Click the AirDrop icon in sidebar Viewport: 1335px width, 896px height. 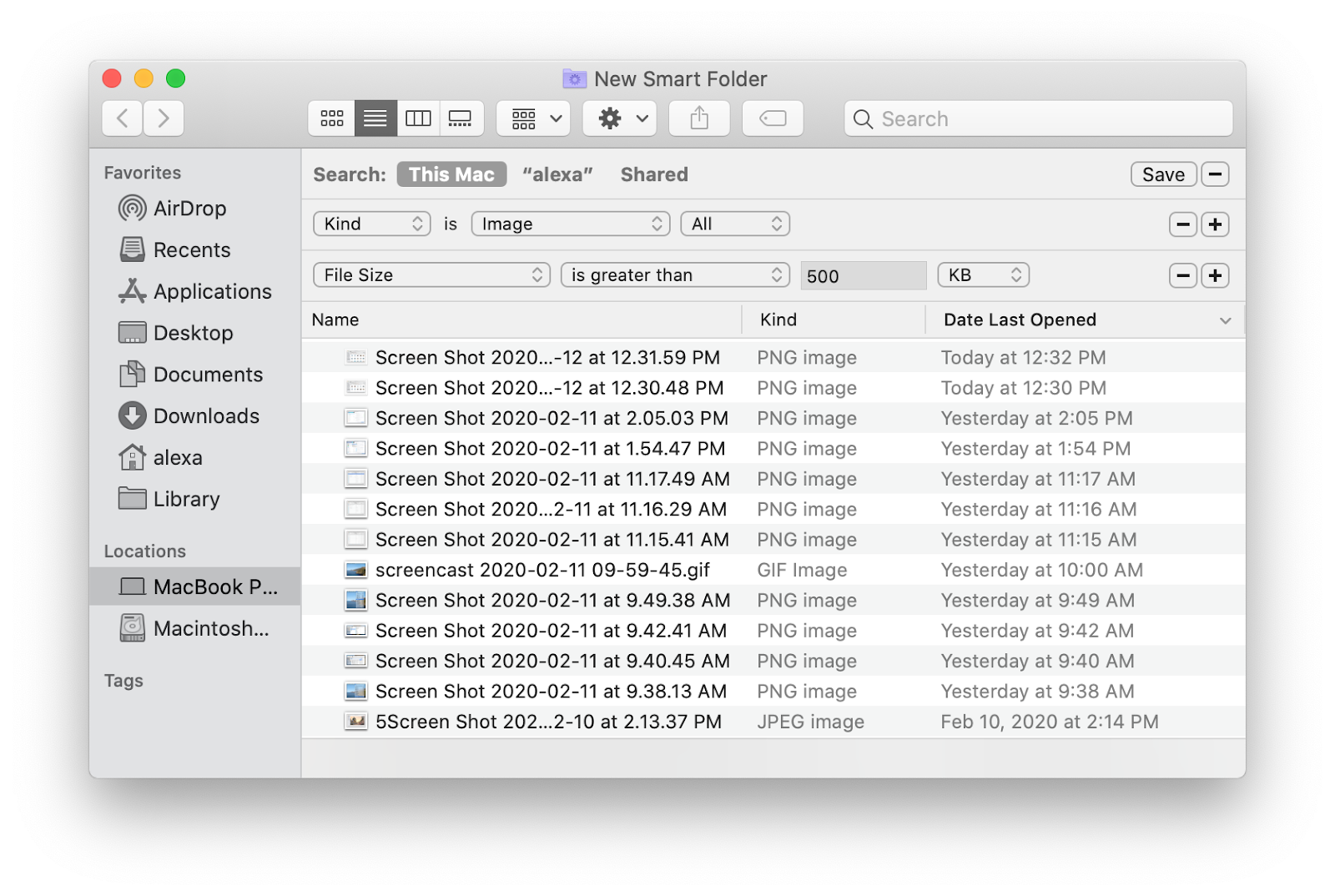click(x=132, y=208)
